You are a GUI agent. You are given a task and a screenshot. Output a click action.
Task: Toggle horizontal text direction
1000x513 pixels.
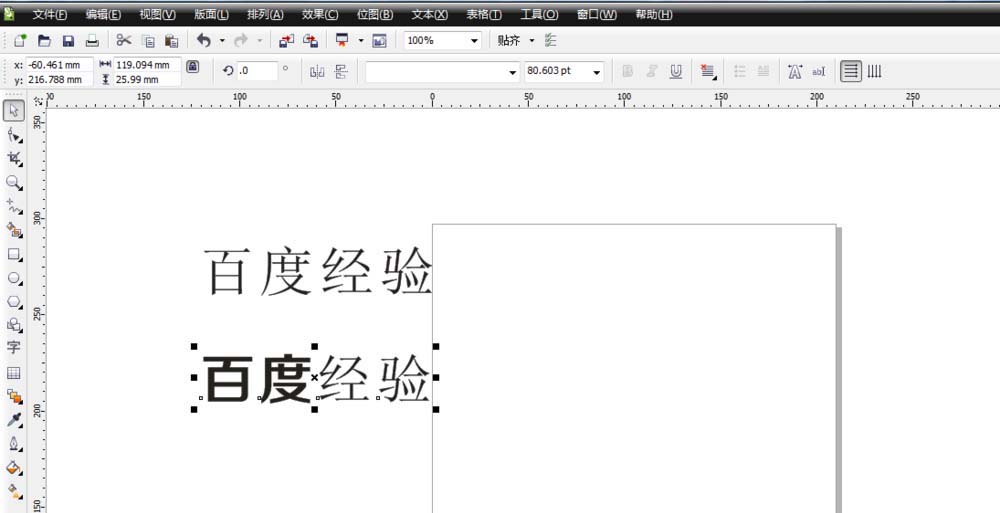[850, 71]
